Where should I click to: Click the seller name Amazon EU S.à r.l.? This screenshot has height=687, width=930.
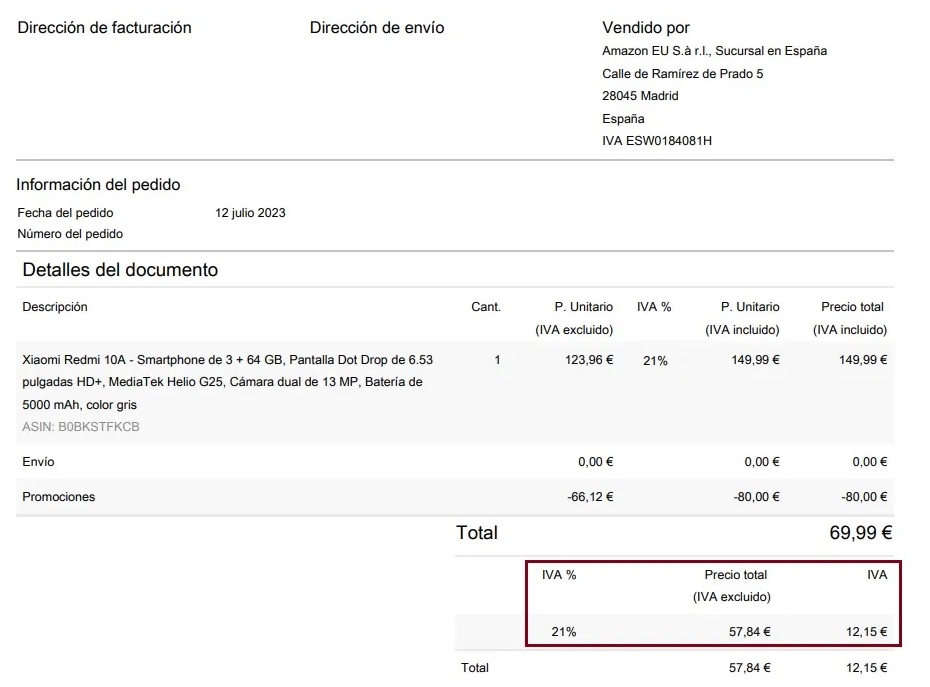tap(714, 51)
